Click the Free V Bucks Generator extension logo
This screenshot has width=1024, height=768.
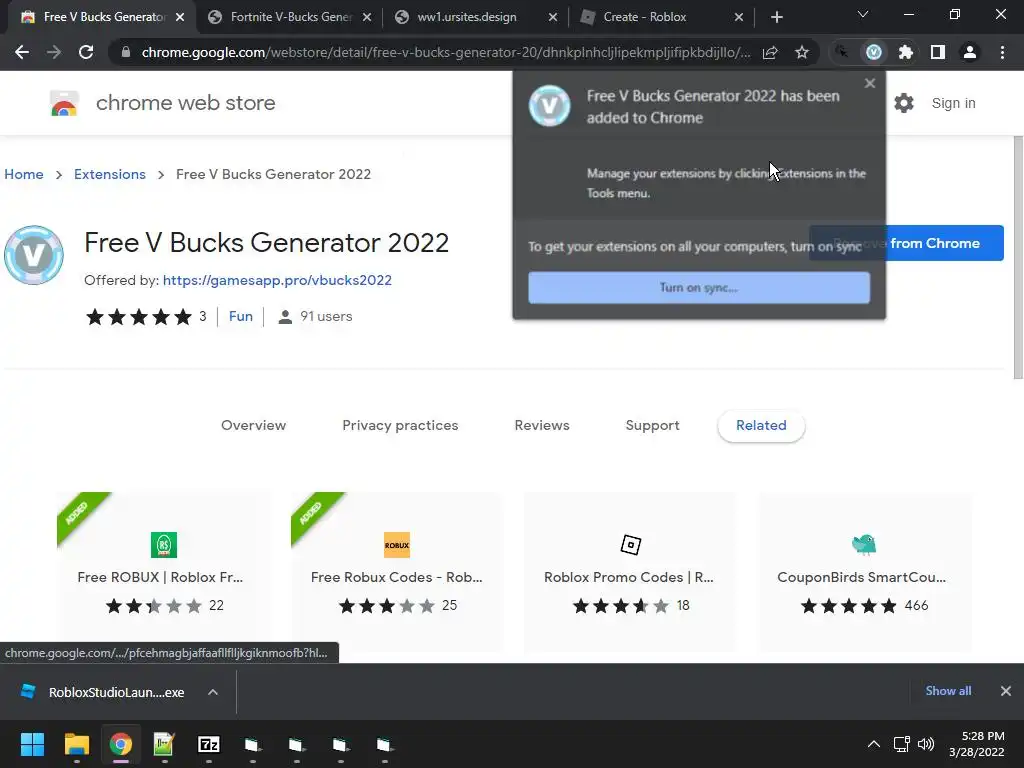[34, 255]
